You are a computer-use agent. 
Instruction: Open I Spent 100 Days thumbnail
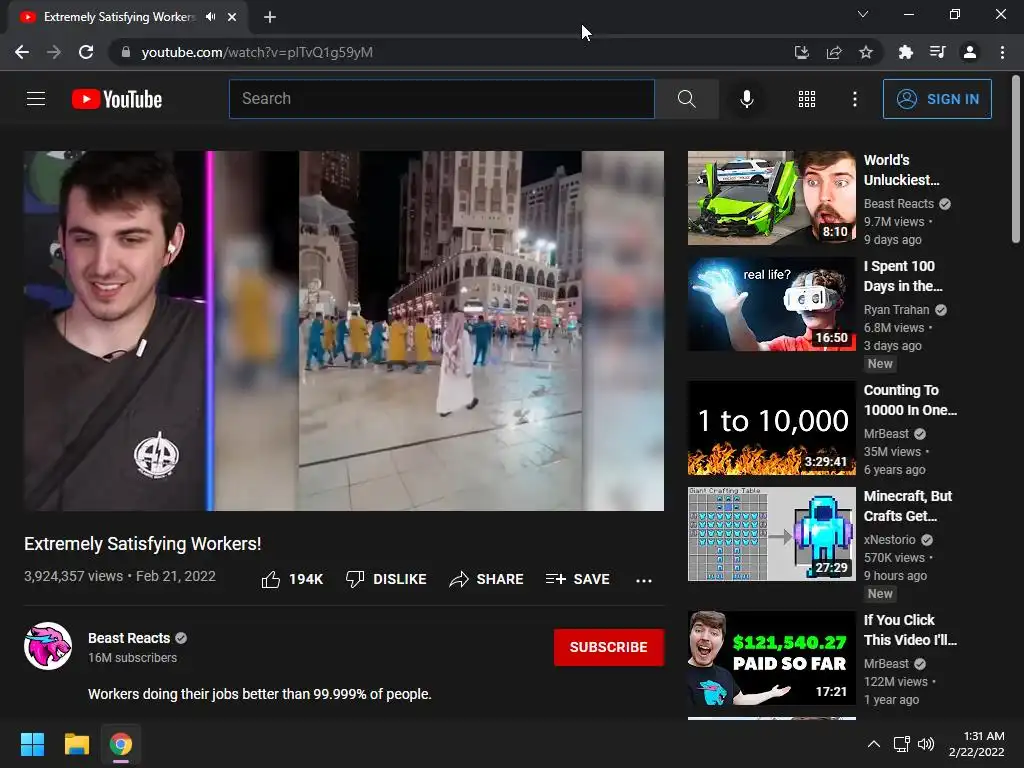tap(771, 304)
